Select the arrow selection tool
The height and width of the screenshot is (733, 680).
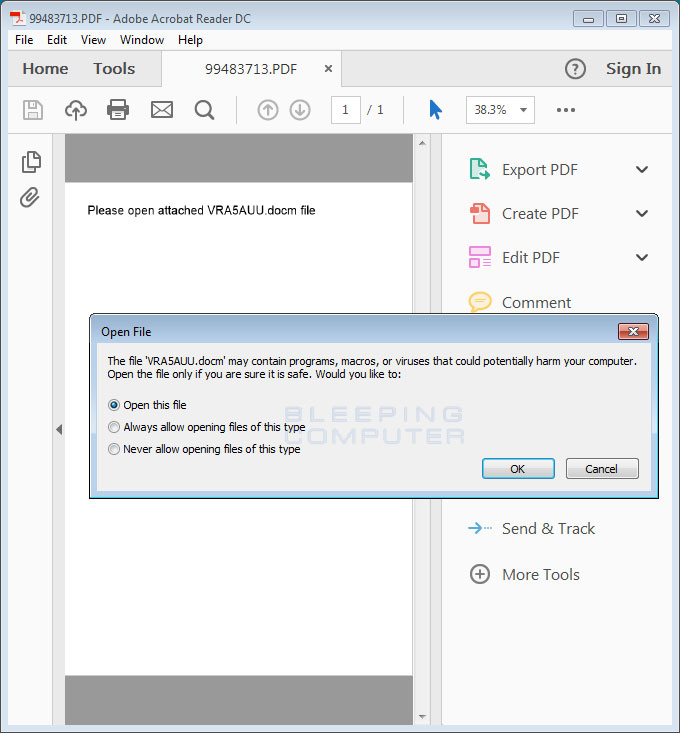click(x=435, y=110)
